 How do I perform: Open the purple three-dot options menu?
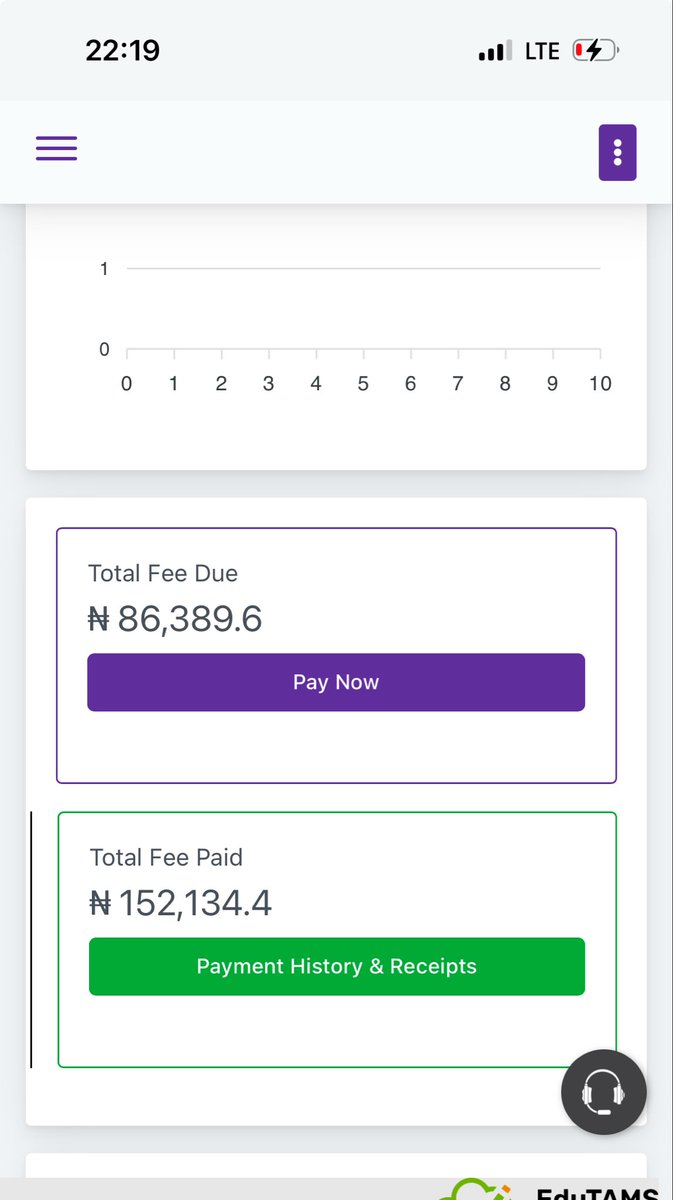point(617,152)
